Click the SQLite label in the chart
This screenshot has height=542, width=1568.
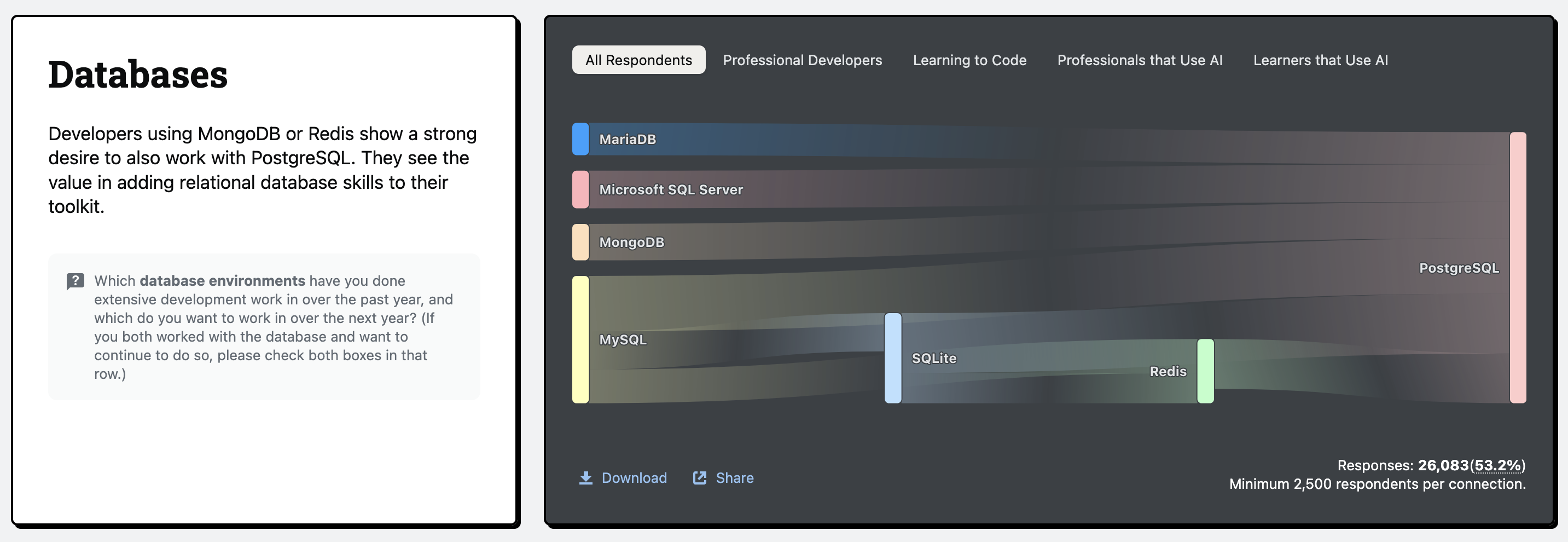tap(934, 358)
